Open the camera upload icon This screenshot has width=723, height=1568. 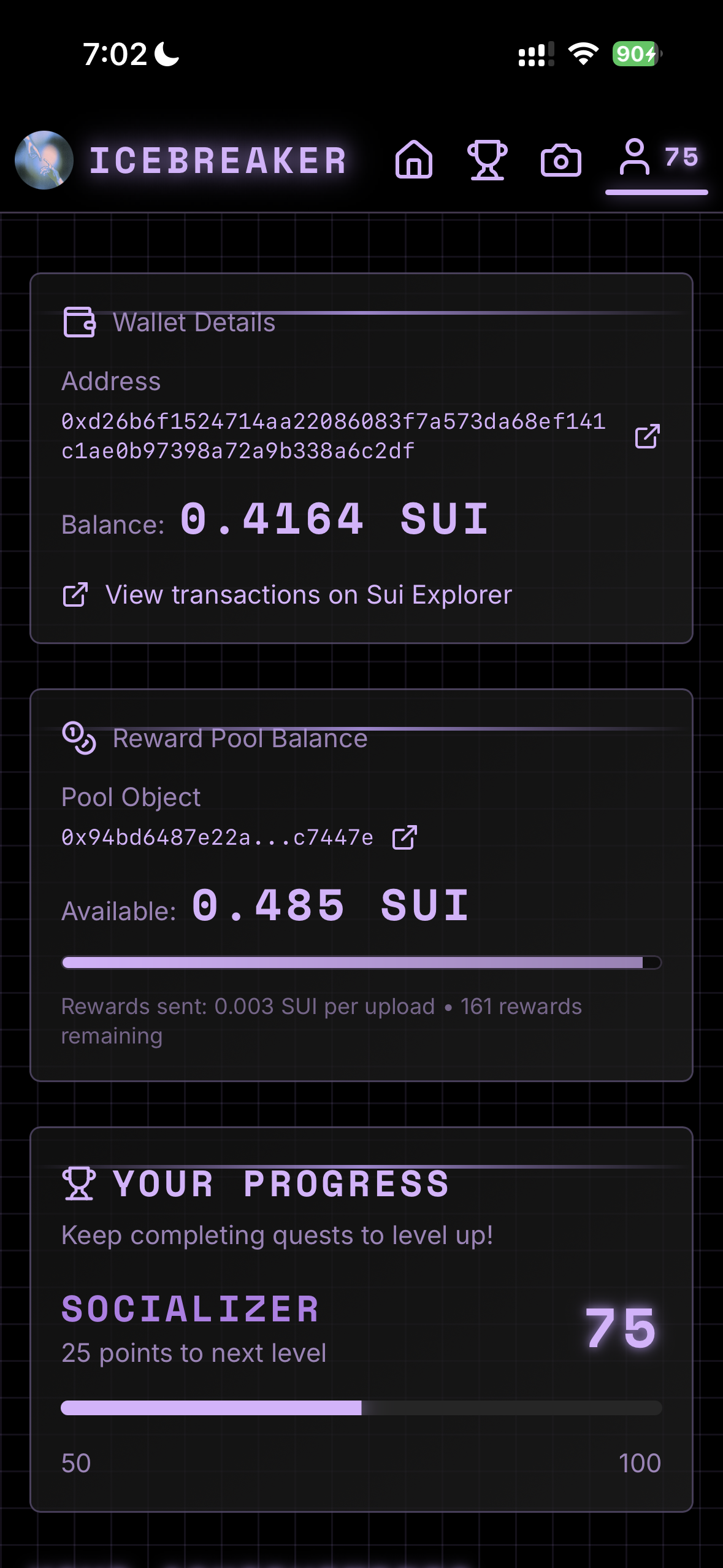(x=560, y=161)
